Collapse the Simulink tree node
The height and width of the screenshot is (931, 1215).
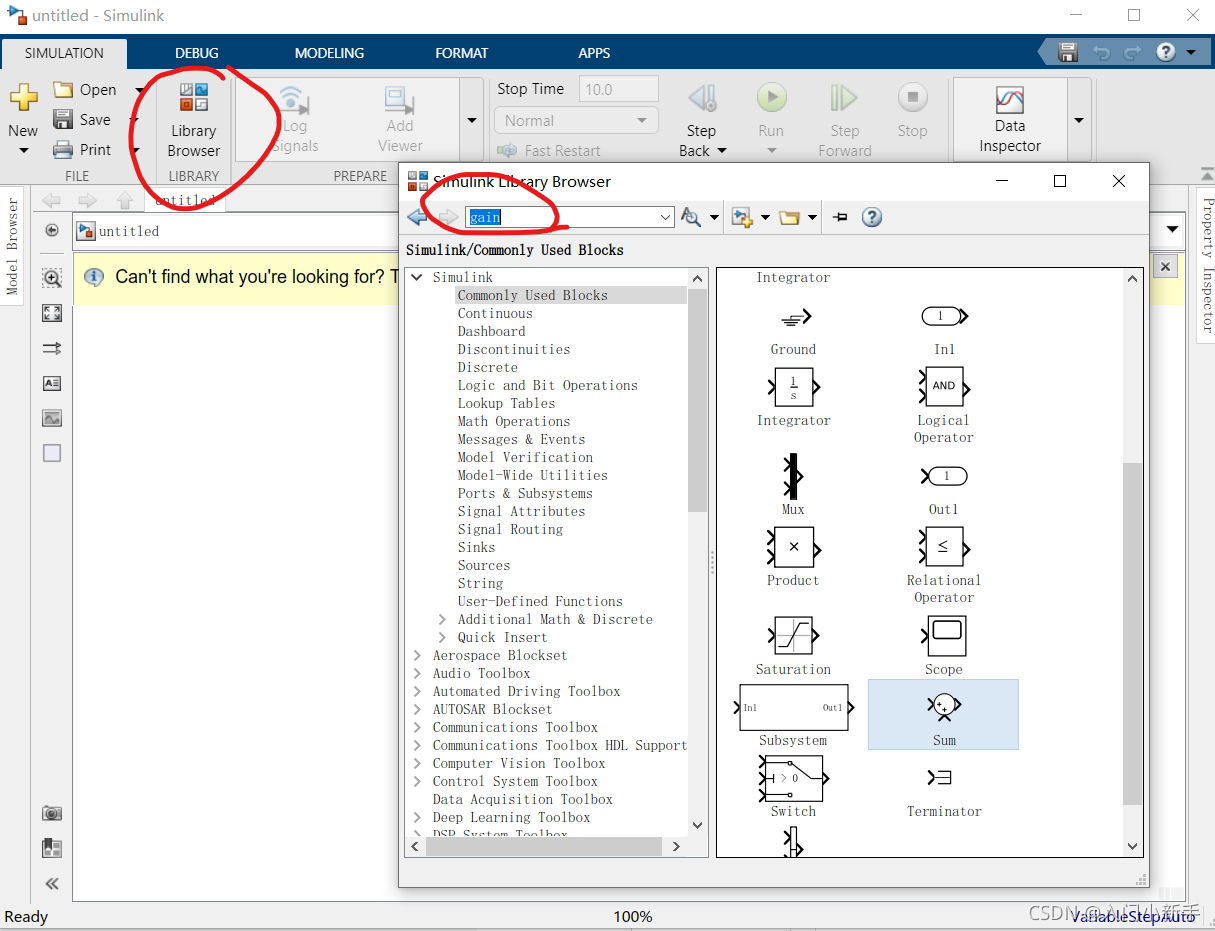(417, 277)
